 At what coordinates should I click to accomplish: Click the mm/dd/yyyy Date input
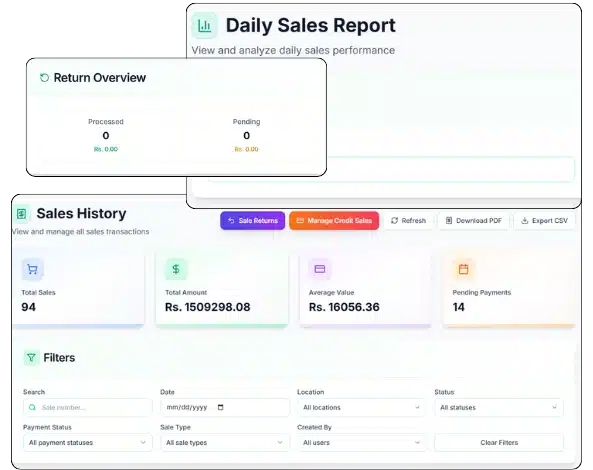coord(225,407)
